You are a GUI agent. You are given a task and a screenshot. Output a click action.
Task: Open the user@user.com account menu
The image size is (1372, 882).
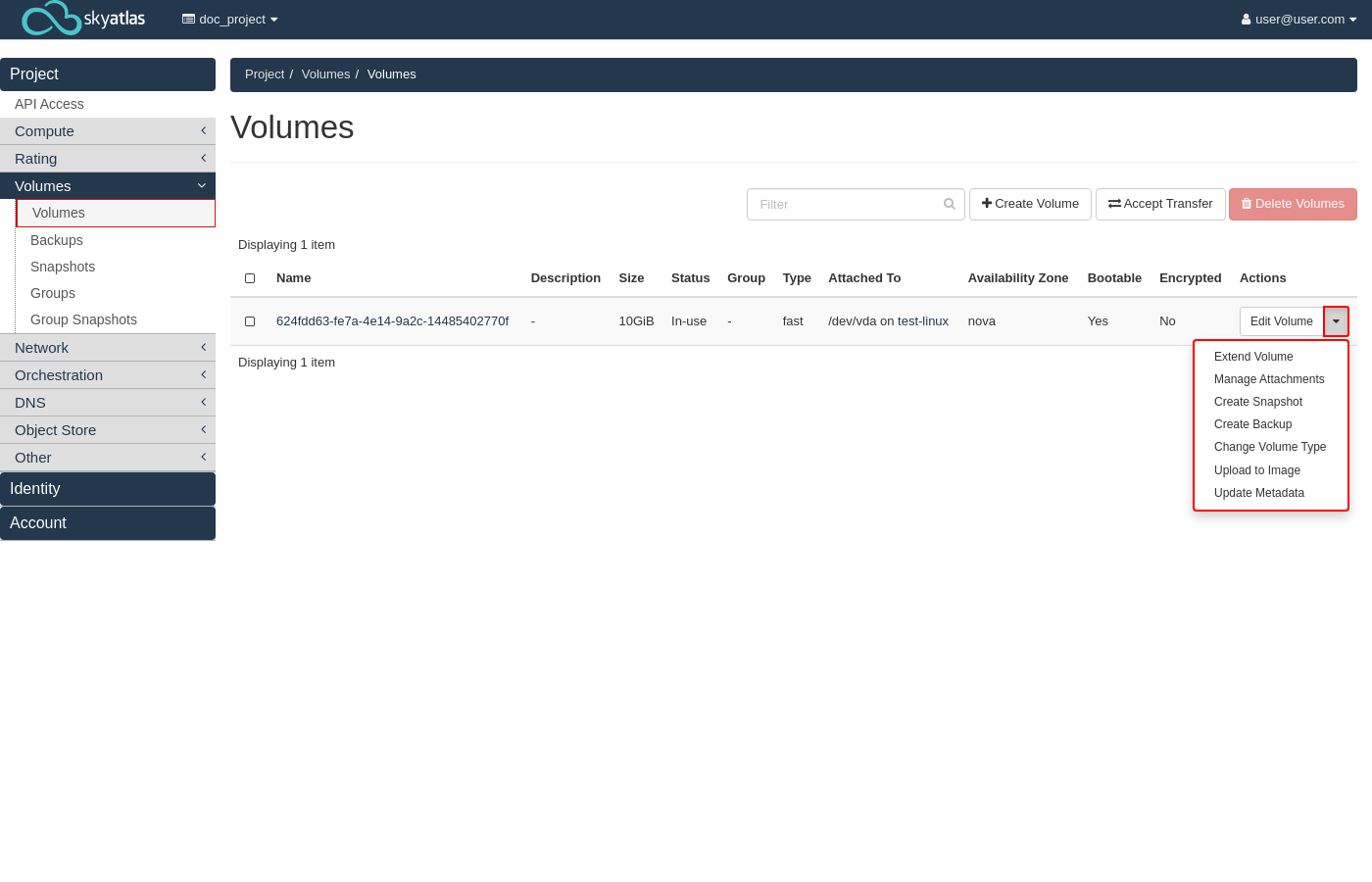click(1298, 20)
